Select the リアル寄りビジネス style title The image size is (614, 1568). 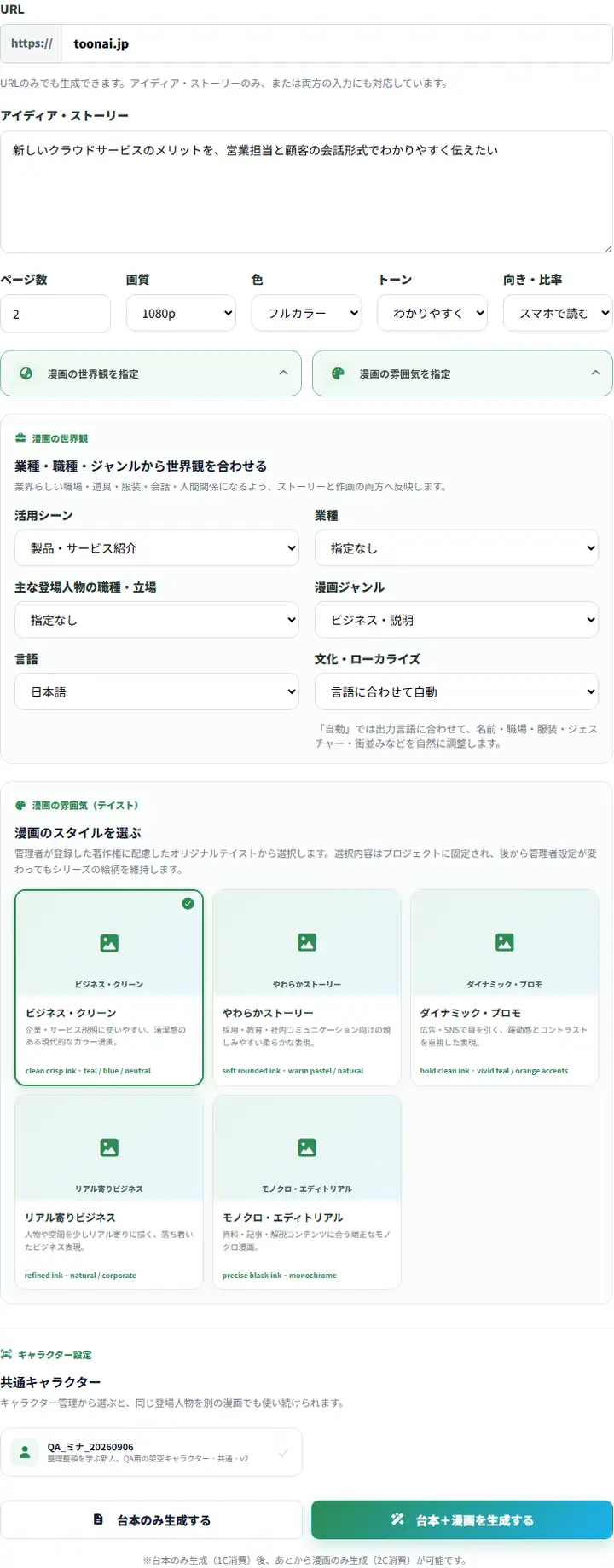(70, 1218)
